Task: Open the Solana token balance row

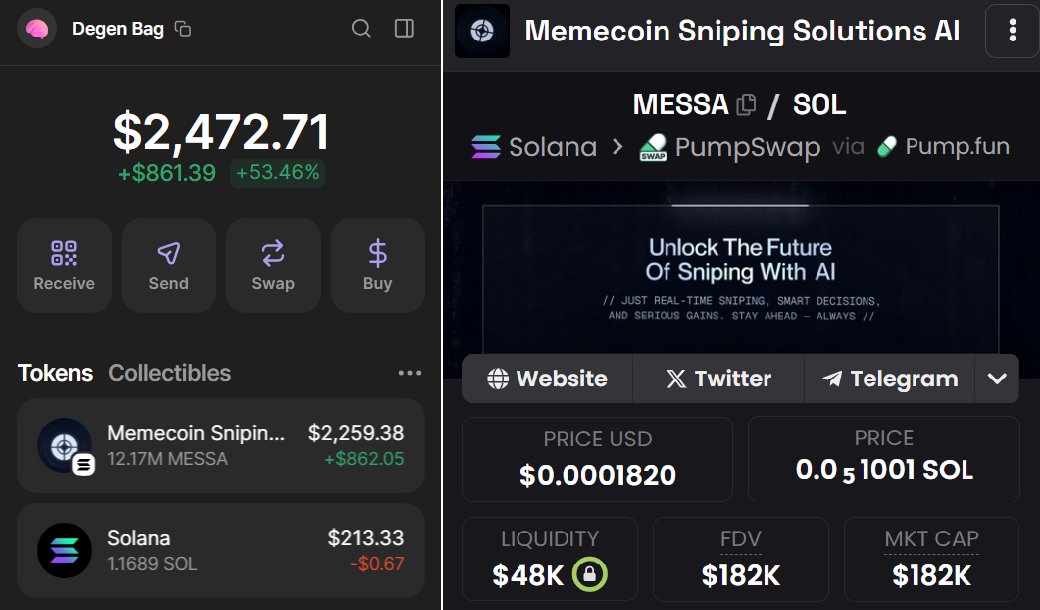Action: [x=221, y=550]
